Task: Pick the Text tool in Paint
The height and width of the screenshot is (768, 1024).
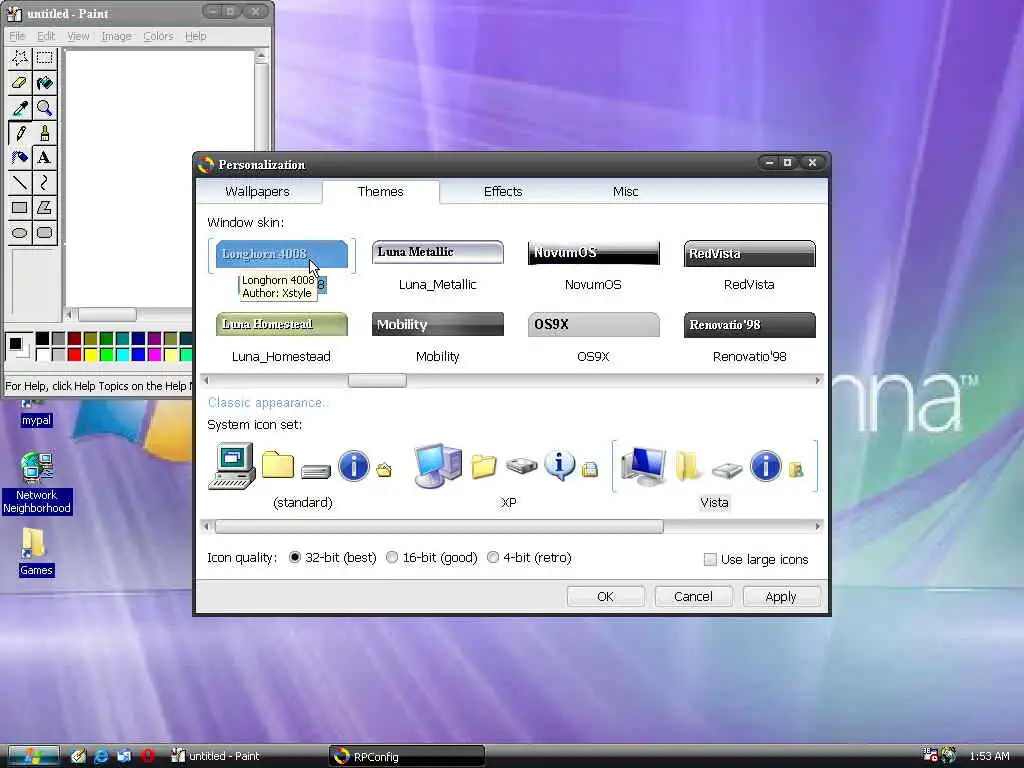Action: pyautogui.click(x=44, y=157)
